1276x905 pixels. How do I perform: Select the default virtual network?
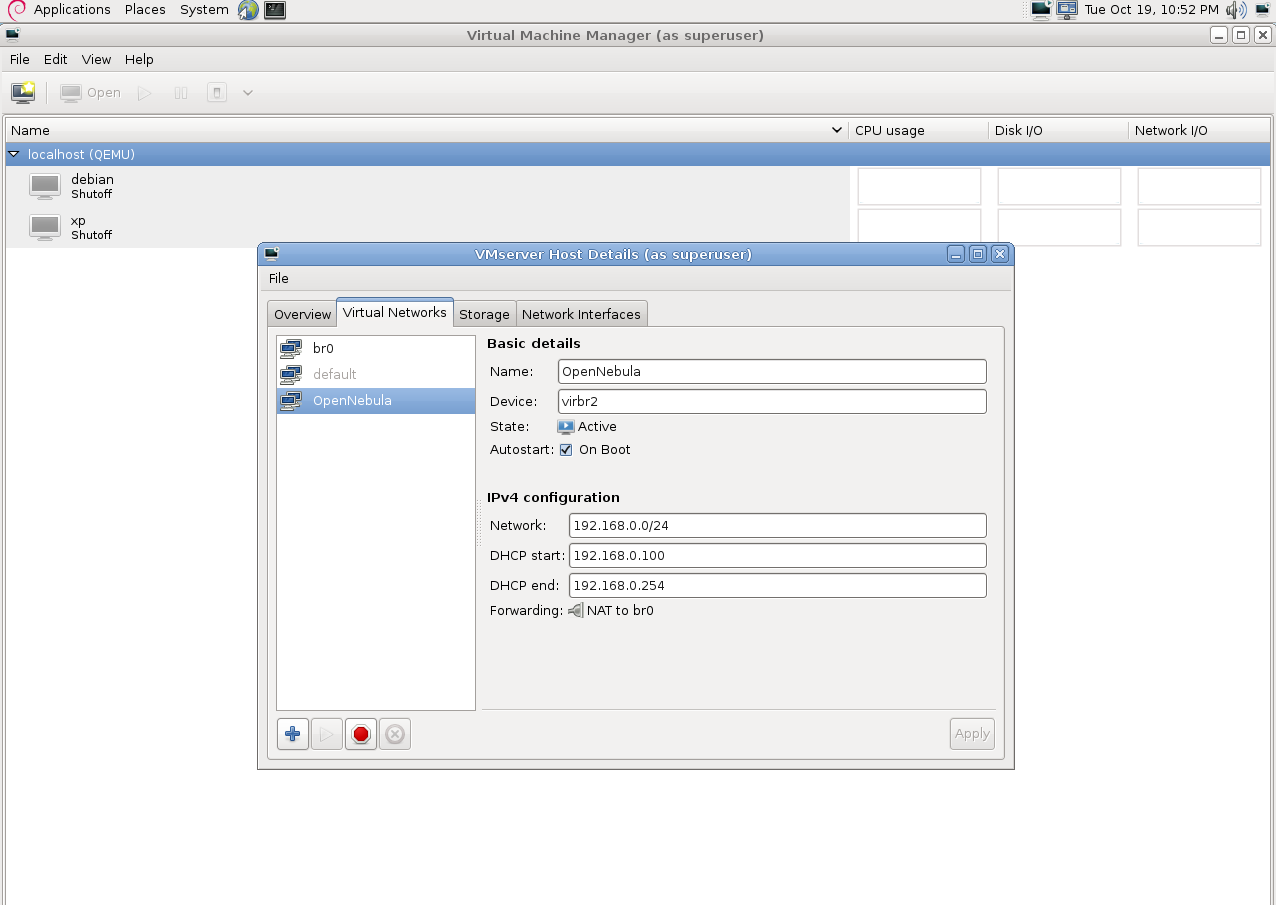point(376,374)
